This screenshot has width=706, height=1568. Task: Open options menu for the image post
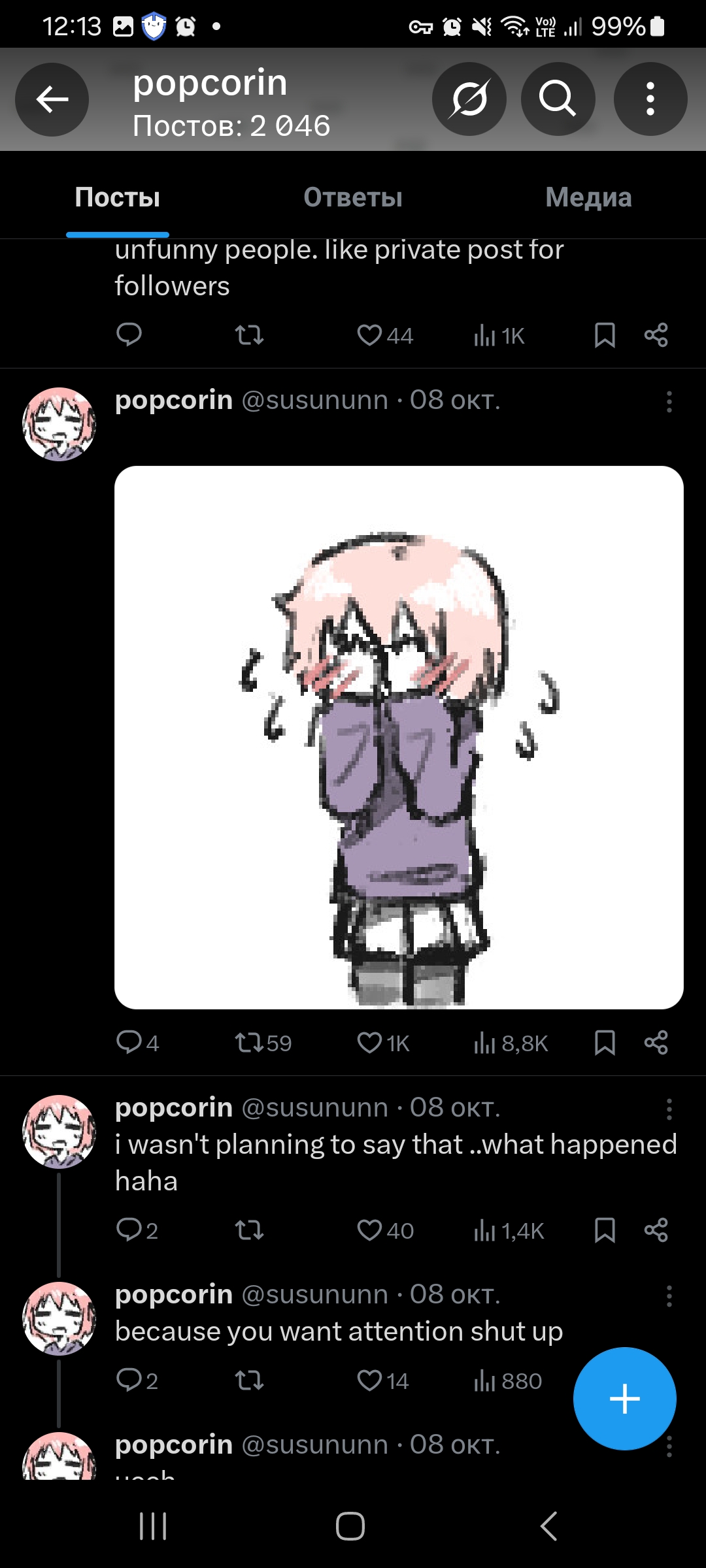click(669, 401)
